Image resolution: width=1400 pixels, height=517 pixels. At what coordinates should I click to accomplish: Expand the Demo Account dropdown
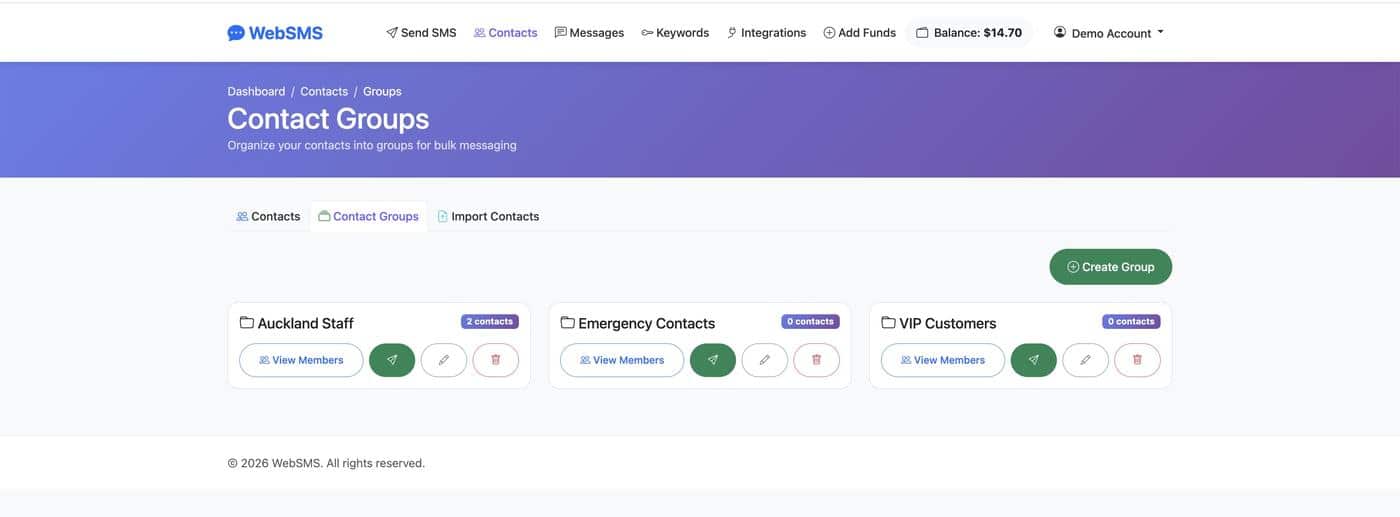[1109, 33]
